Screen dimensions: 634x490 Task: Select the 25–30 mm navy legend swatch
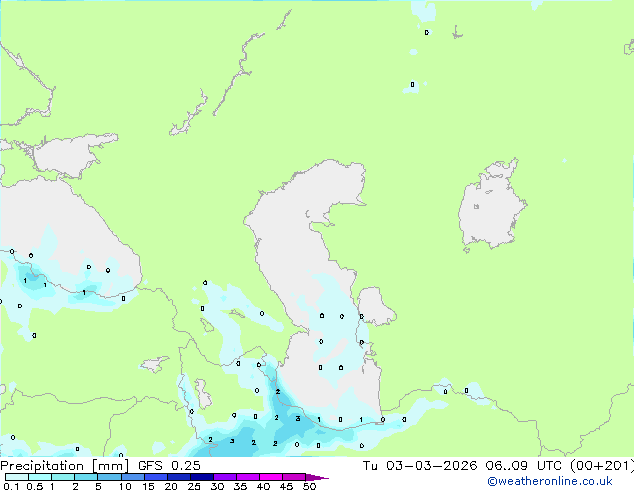pyautogui.click(x=202, y=477)
